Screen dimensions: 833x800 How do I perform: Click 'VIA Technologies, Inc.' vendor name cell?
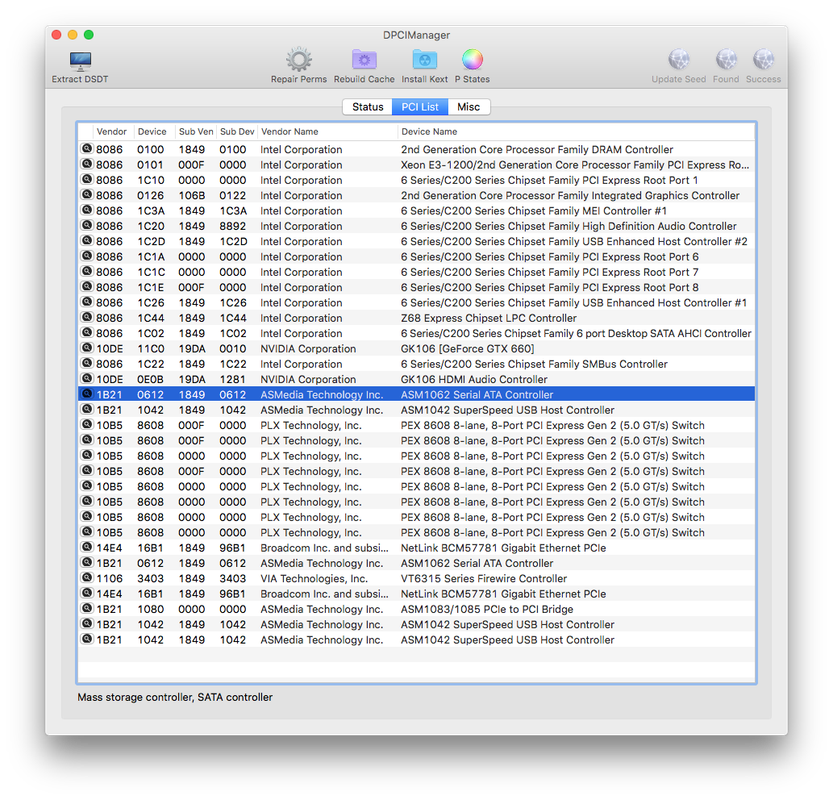tap(313, 578)
